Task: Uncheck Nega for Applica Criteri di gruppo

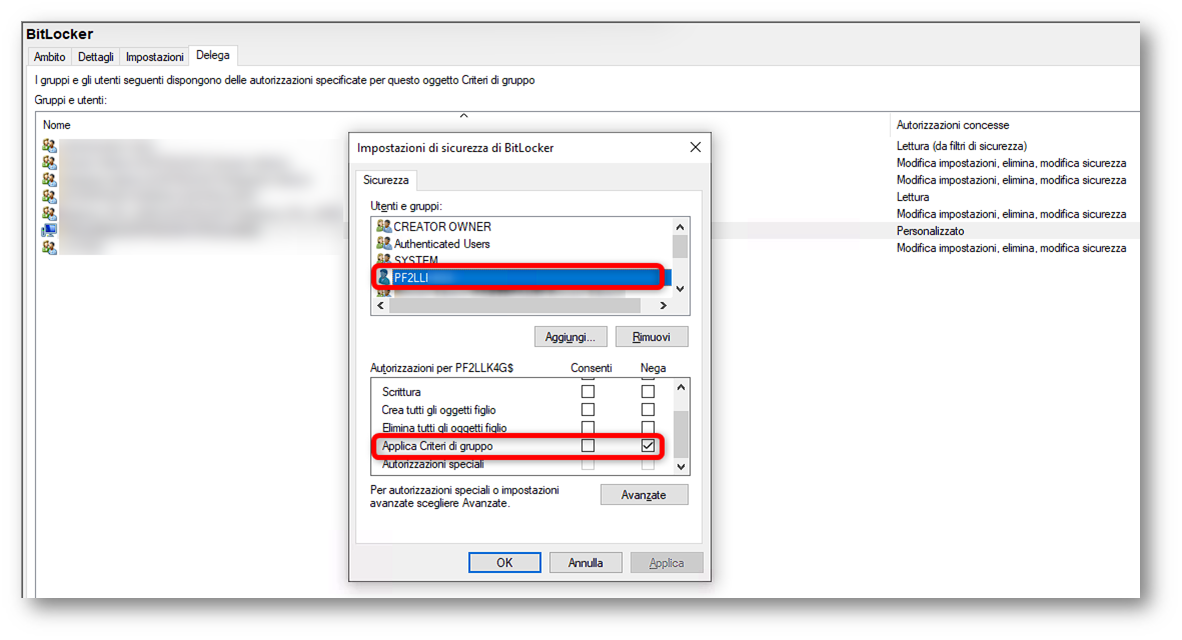Action: point(648,446)
